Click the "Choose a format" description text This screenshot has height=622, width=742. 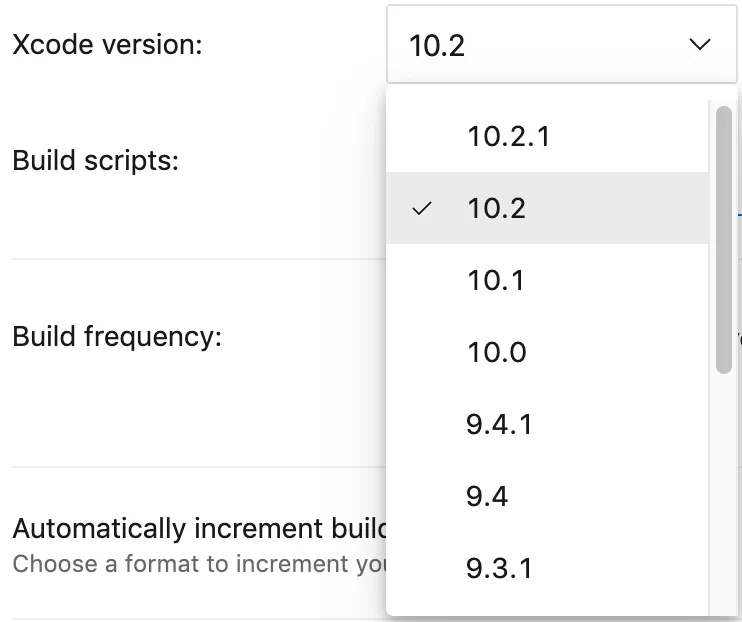click(x=198, y=564)
